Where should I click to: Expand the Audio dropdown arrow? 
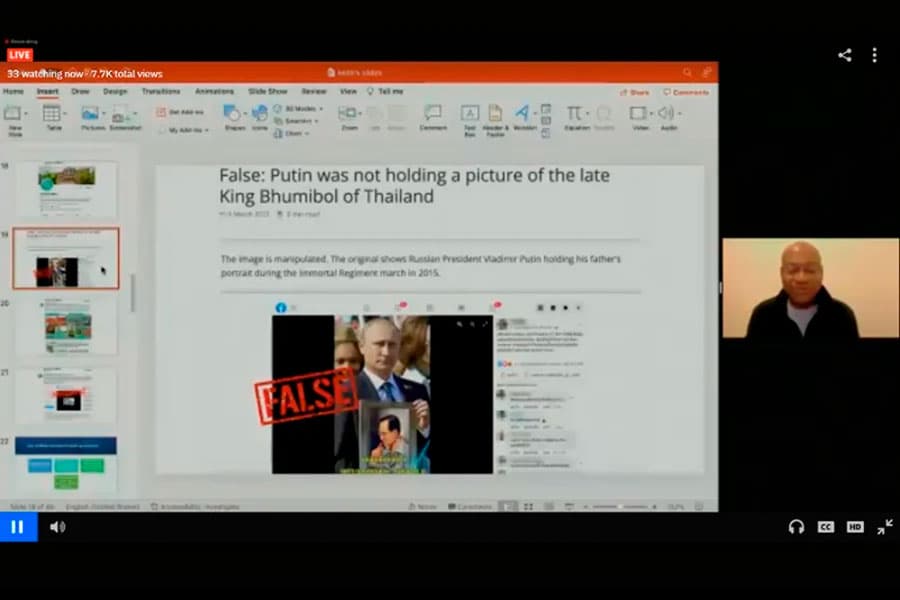pos(680,114)
